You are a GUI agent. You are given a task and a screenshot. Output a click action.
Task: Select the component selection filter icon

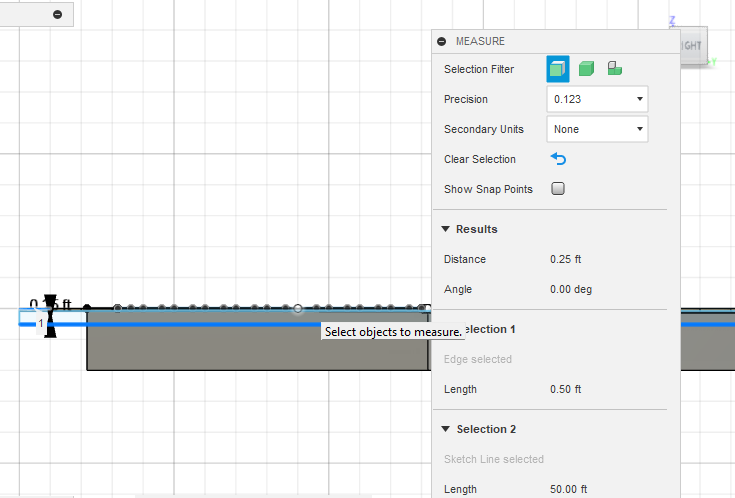click(x=615, y=68)
